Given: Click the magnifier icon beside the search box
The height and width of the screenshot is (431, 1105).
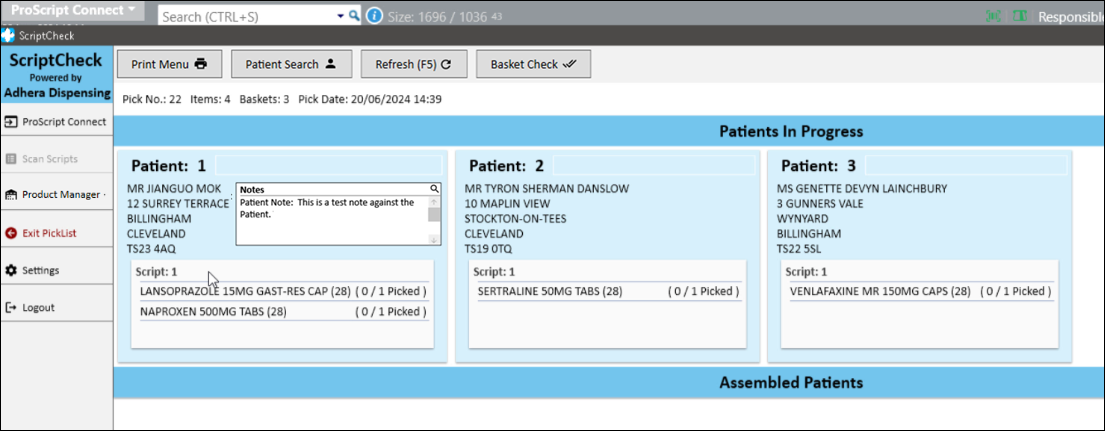Looking at the screenshot, I should coord(354,15).
